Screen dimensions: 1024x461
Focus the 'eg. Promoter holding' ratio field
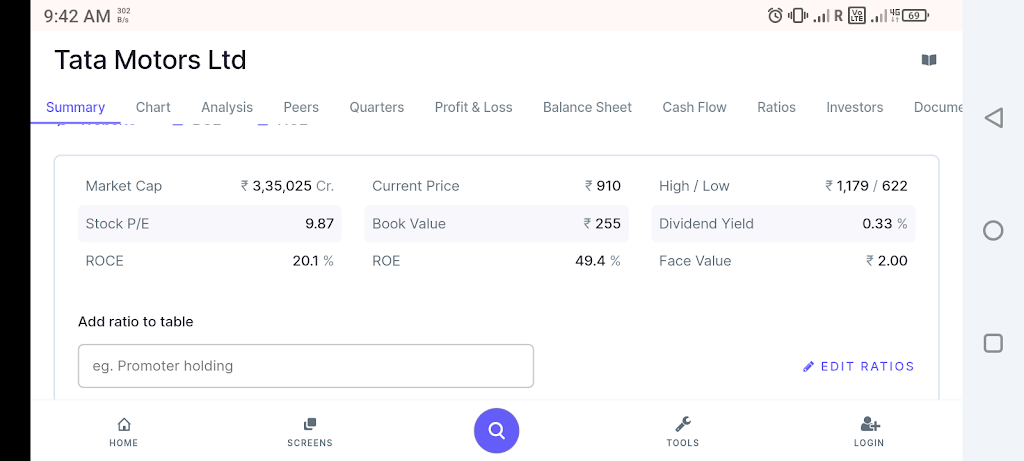coord(306,366)
